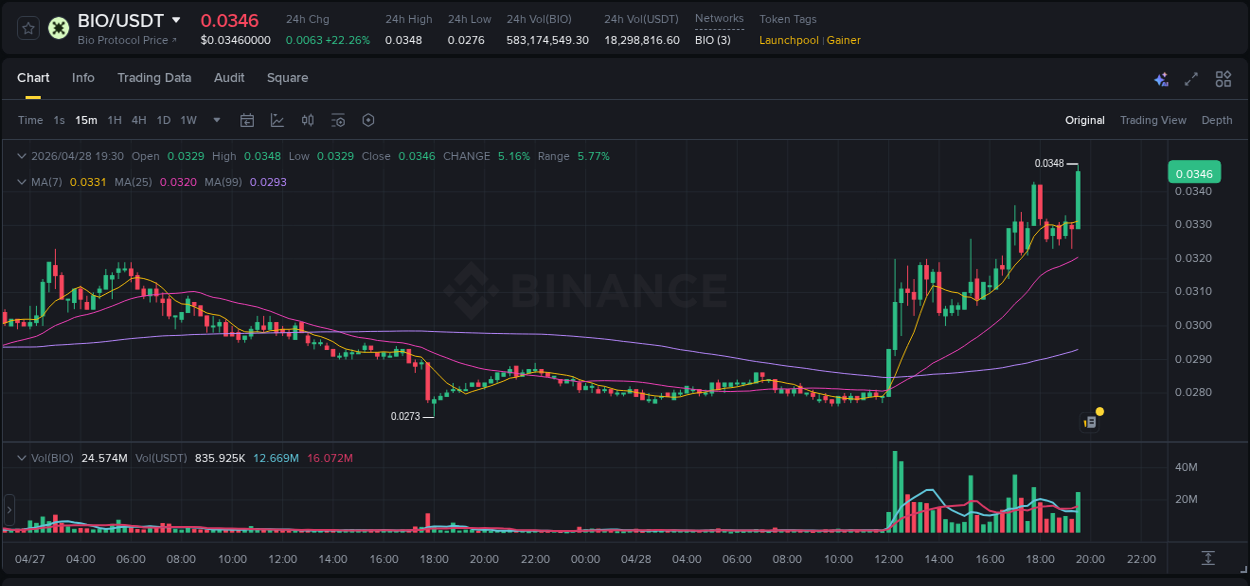Open the indicator settings icon
The image size is (1250, 586).
tap(338, 120)
